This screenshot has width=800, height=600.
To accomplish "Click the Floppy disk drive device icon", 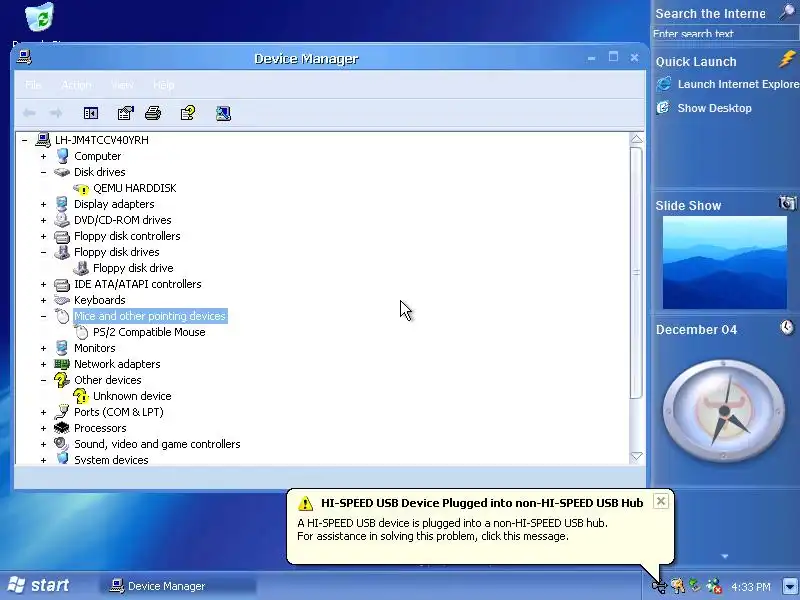I will point(81,268).
